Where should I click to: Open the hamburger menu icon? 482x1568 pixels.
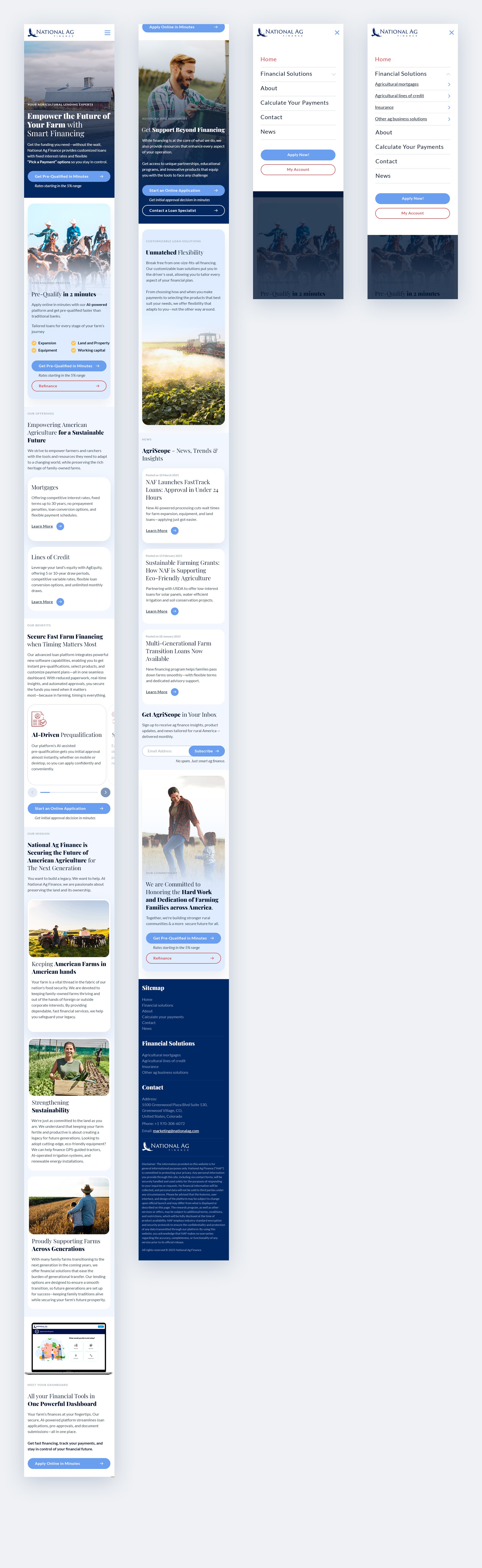107,33
